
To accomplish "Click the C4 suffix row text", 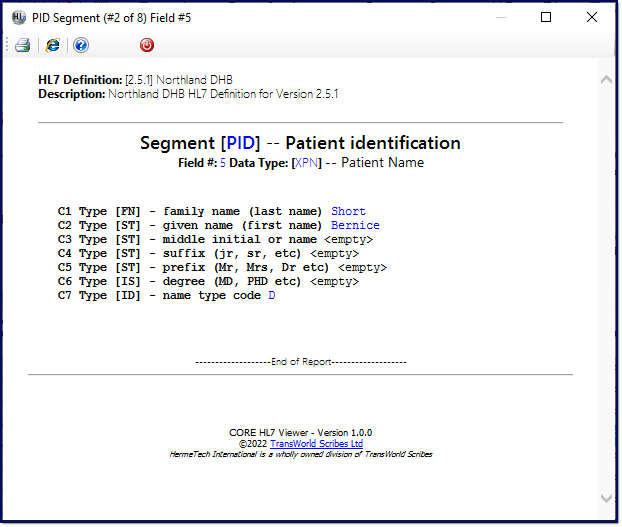I will 208,253.
